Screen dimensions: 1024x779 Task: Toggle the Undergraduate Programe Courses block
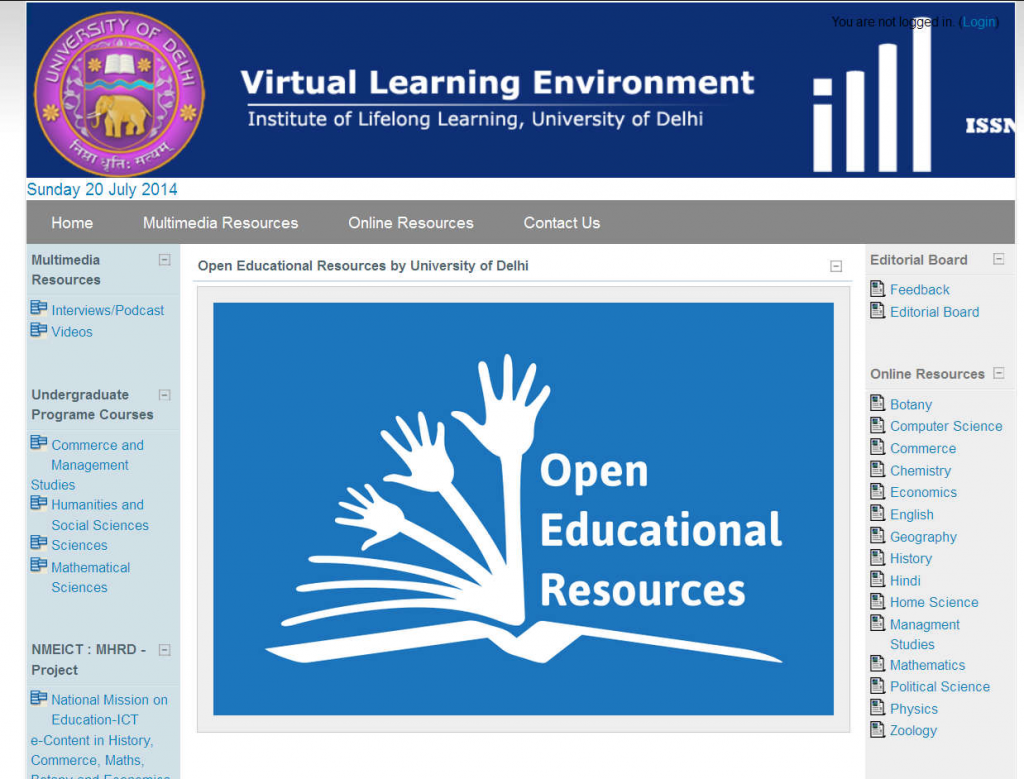pos(163,393)
